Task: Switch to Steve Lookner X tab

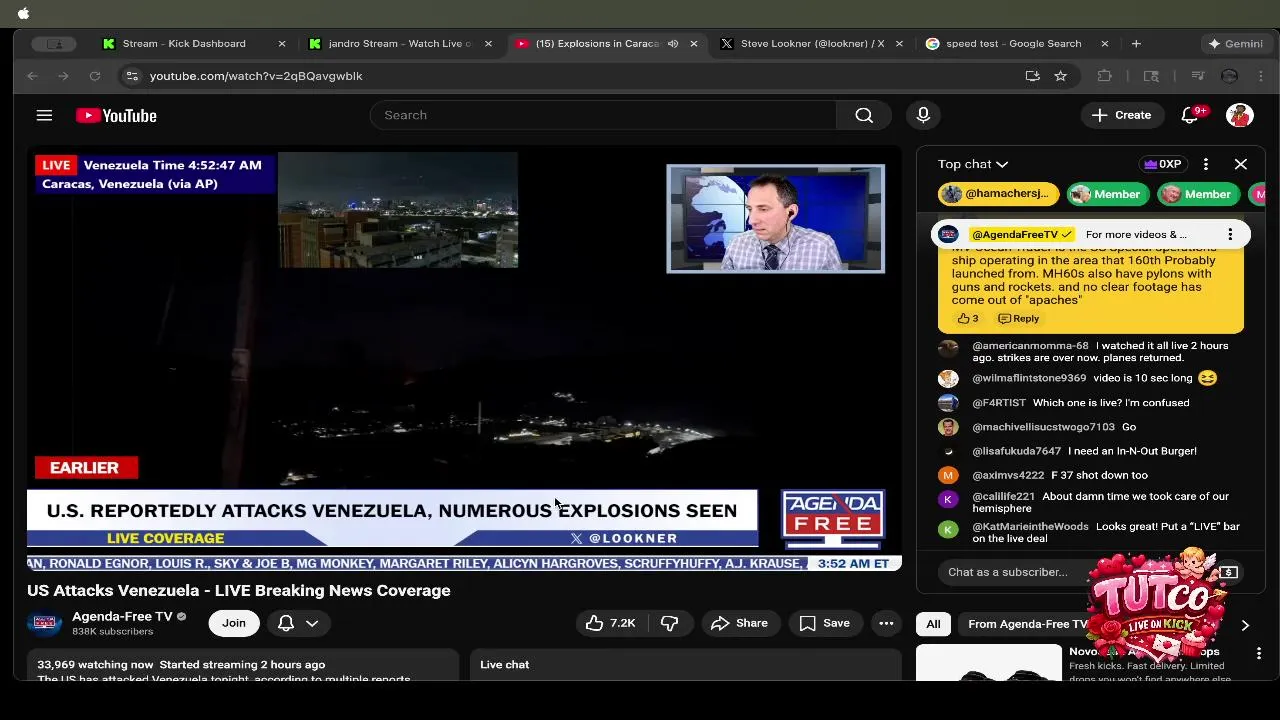Action: 812,44
